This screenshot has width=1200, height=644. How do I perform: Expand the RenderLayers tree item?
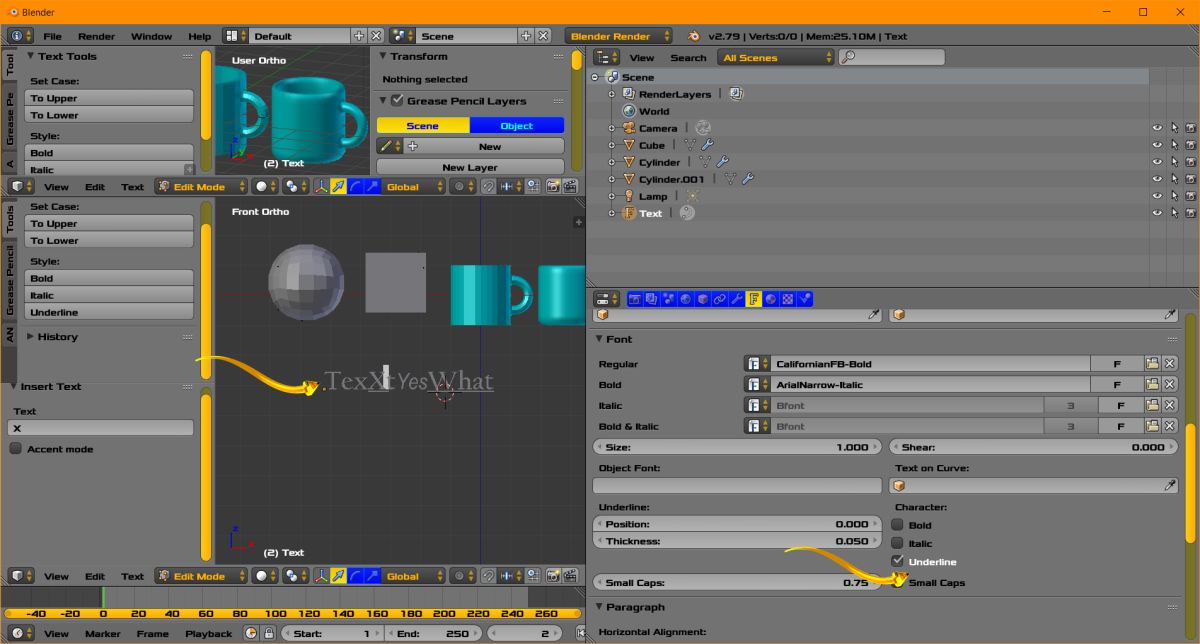click(x=612, y=94)
